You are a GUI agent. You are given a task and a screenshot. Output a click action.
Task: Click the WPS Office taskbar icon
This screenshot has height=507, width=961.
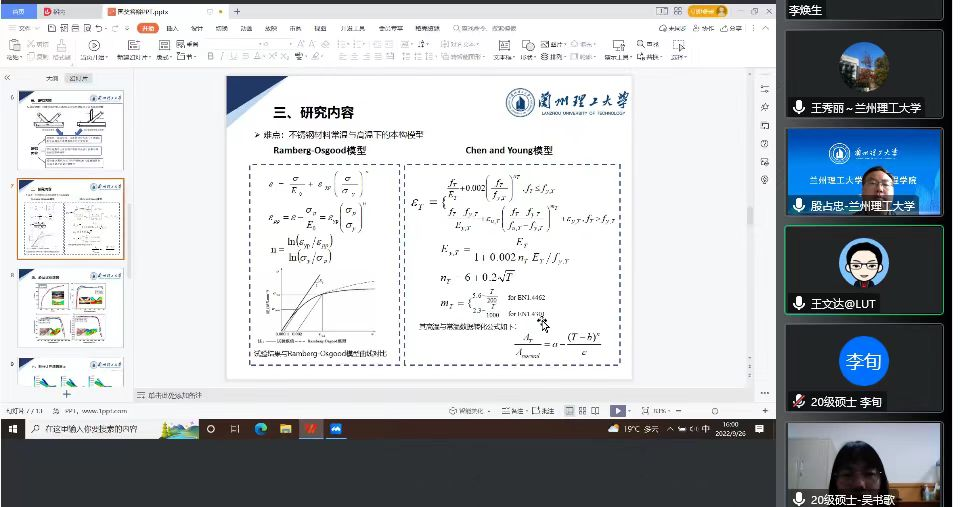click(310, 429)
